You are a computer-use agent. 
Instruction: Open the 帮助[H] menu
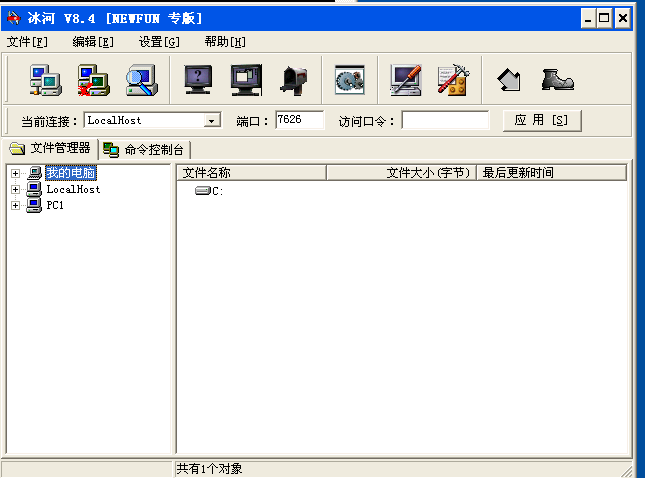coord(225,42)
